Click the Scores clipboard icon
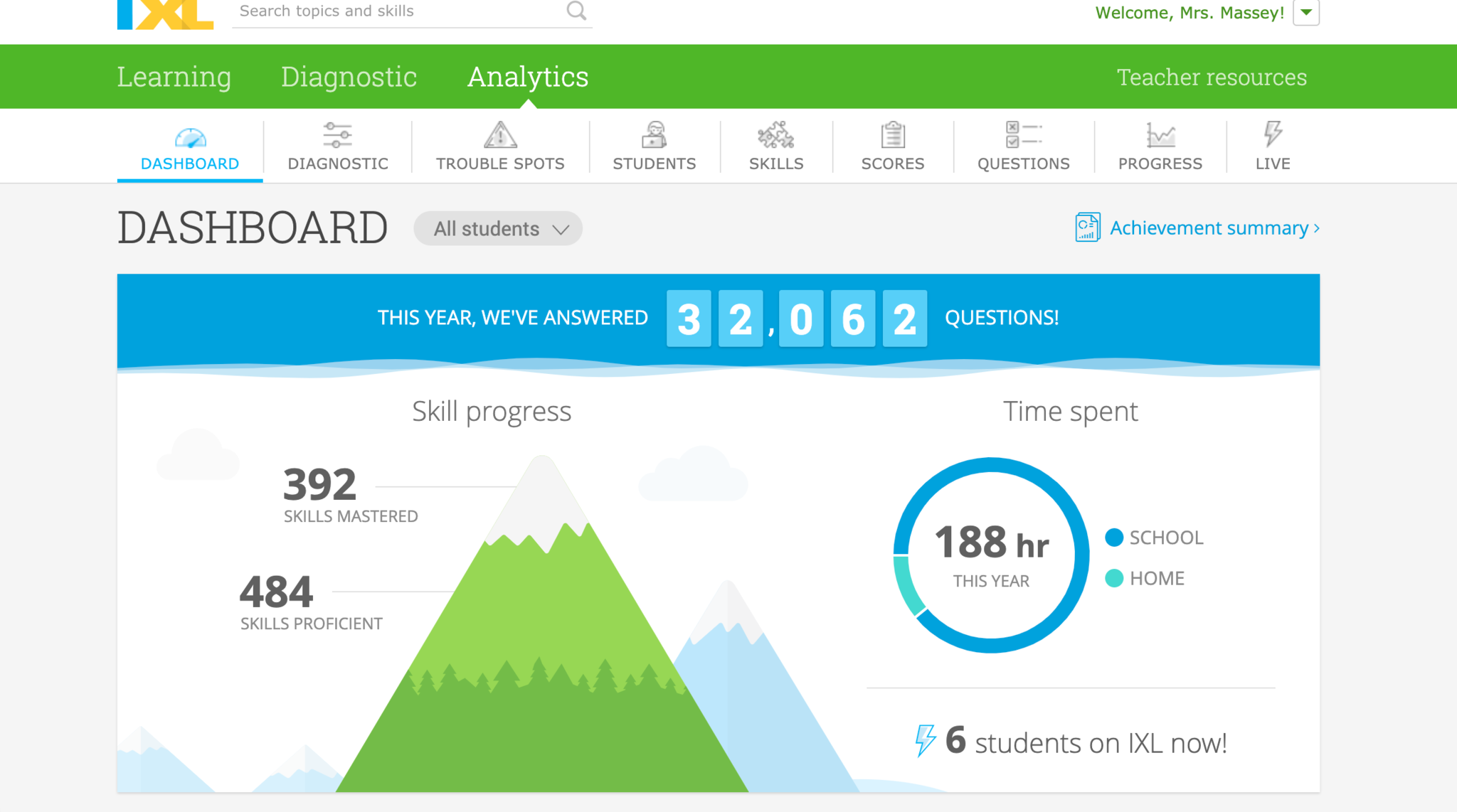This screenshot has height=812, width=1457. [892, 134]
